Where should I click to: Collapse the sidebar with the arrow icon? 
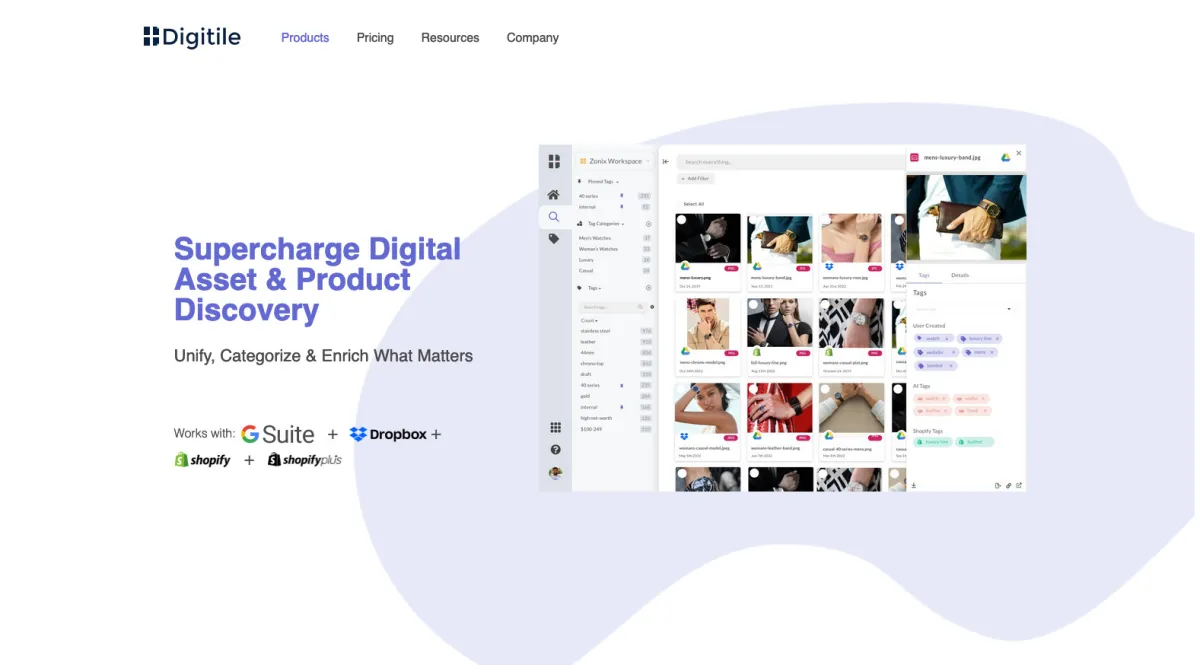point(665,161)
